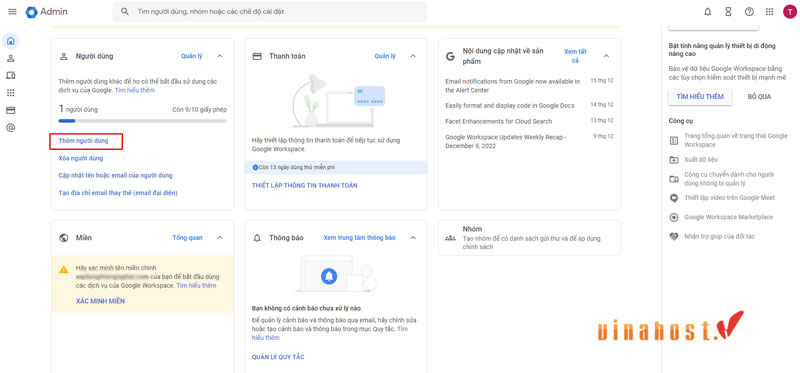
Task: Open the help question mark icon
Action: point(749,12)
